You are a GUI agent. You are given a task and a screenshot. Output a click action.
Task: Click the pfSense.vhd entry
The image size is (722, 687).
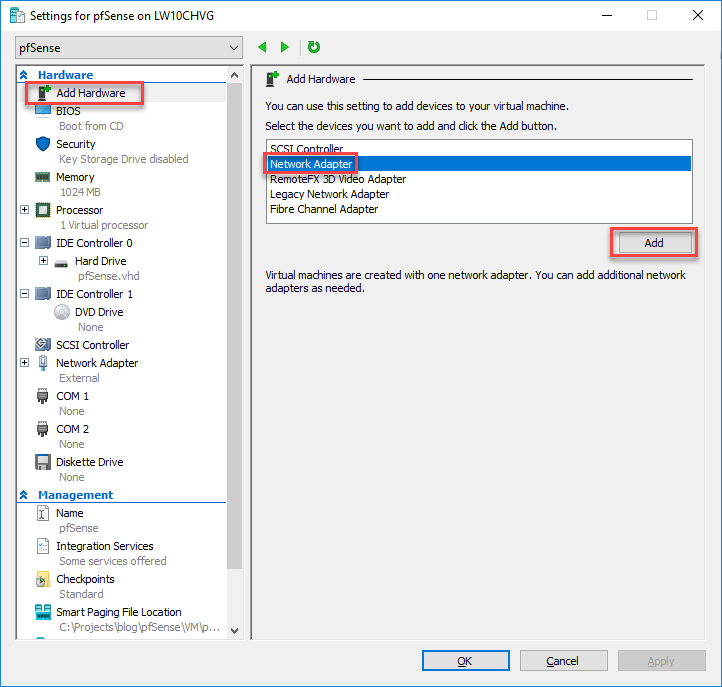(109, 276)
